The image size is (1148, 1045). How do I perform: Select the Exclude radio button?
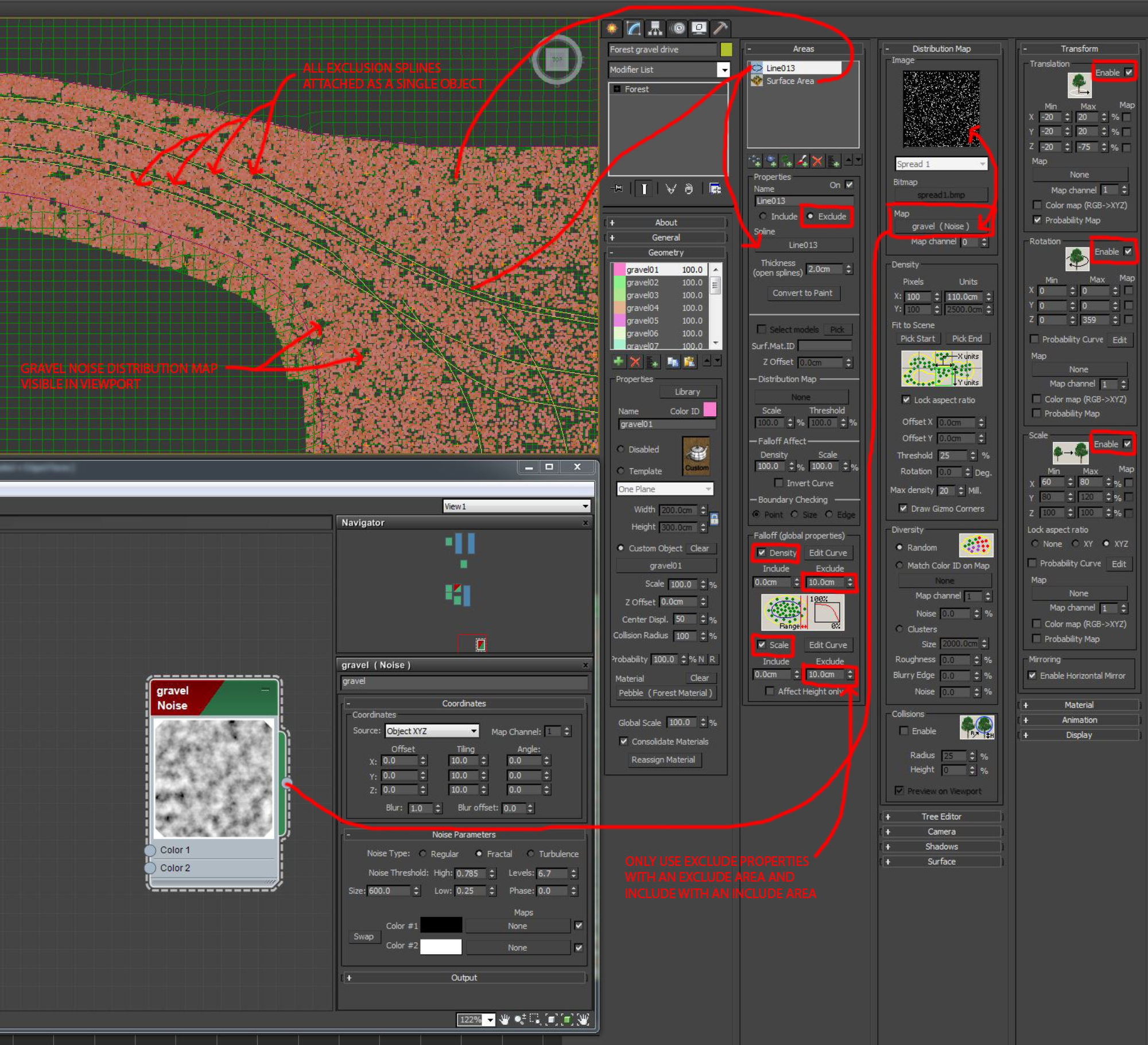click(x=810, y=216)
